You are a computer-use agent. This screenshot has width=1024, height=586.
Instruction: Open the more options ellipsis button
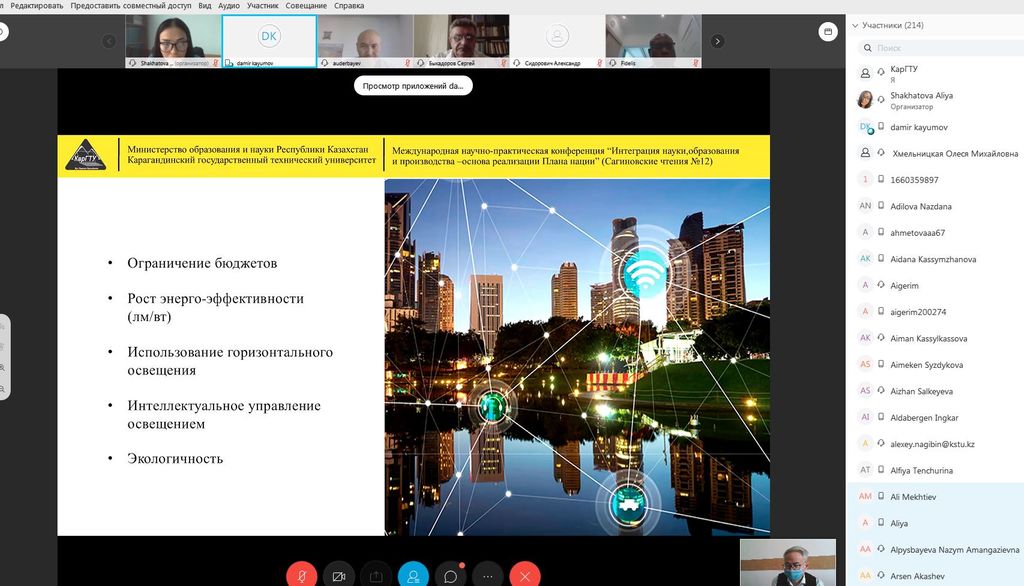pyautogui.click(x=488, y=576)
